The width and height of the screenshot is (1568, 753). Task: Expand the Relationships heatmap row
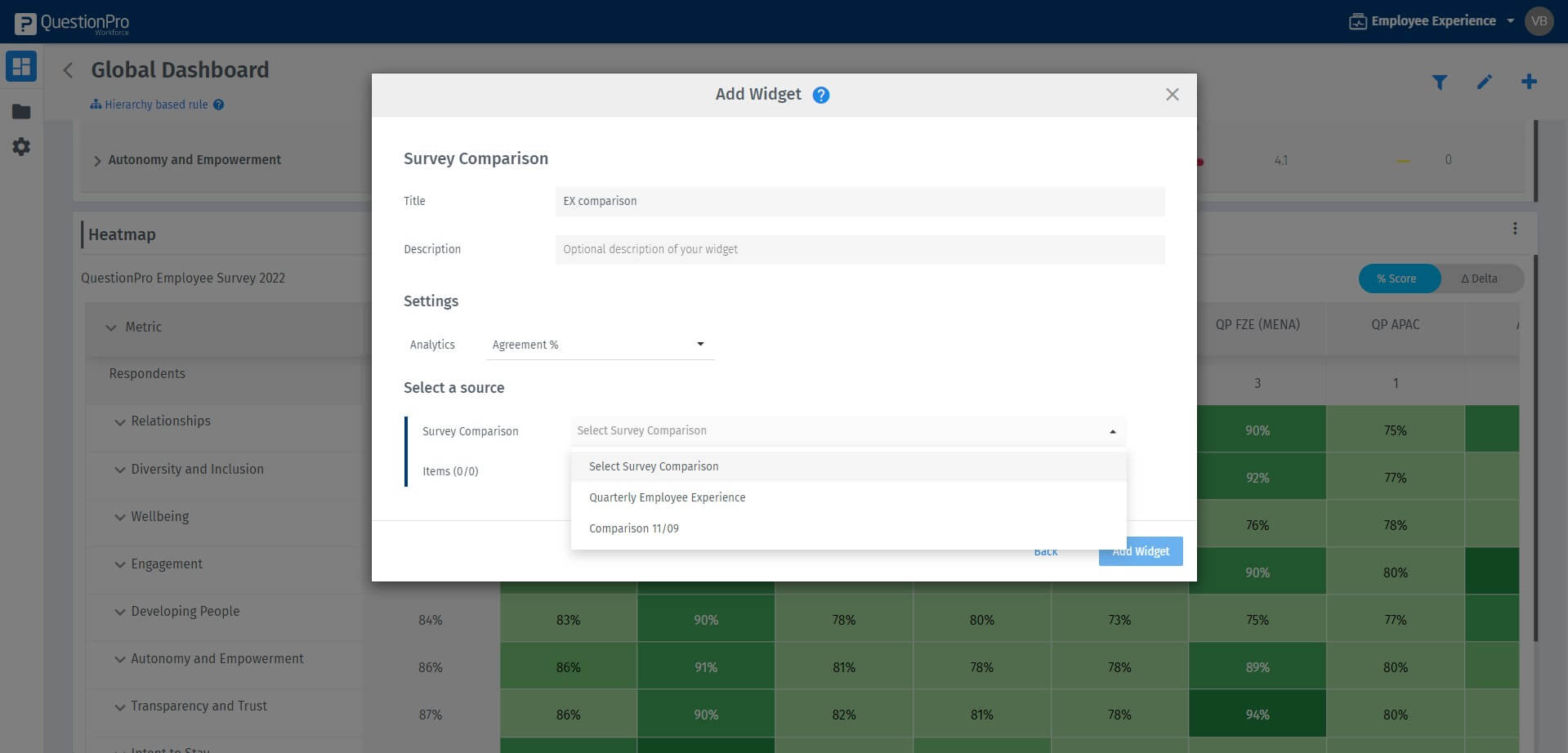[x=120, y=422]
